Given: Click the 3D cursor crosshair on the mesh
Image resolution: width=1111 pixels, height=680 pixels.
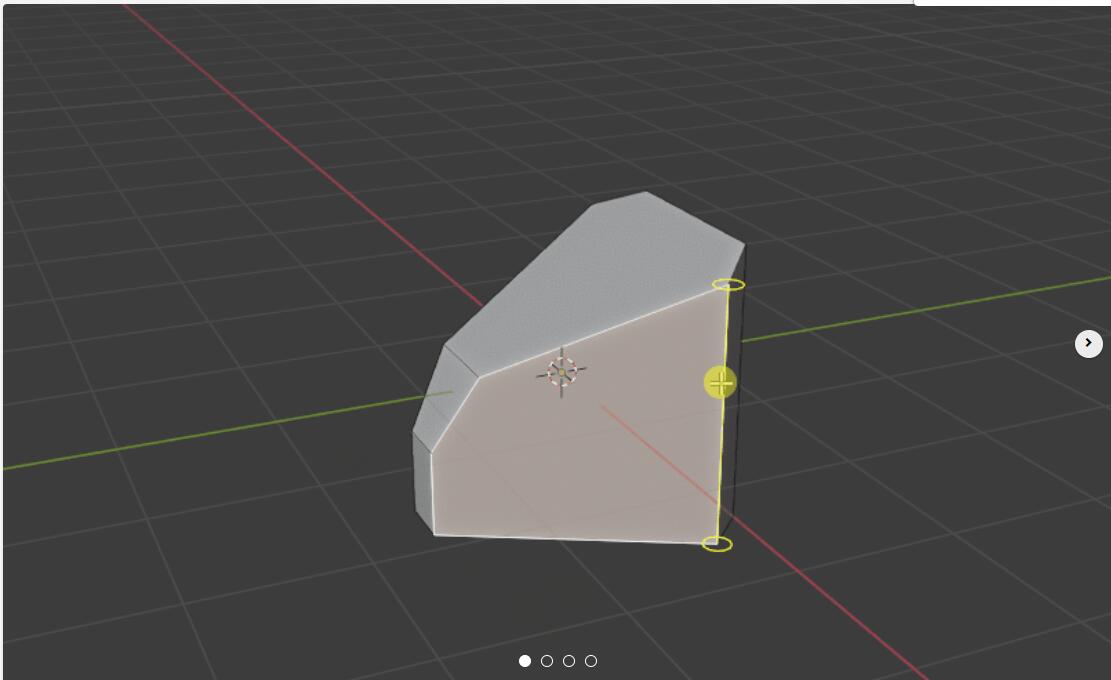Looking at the screenshot, I should [x=562, y=372].
